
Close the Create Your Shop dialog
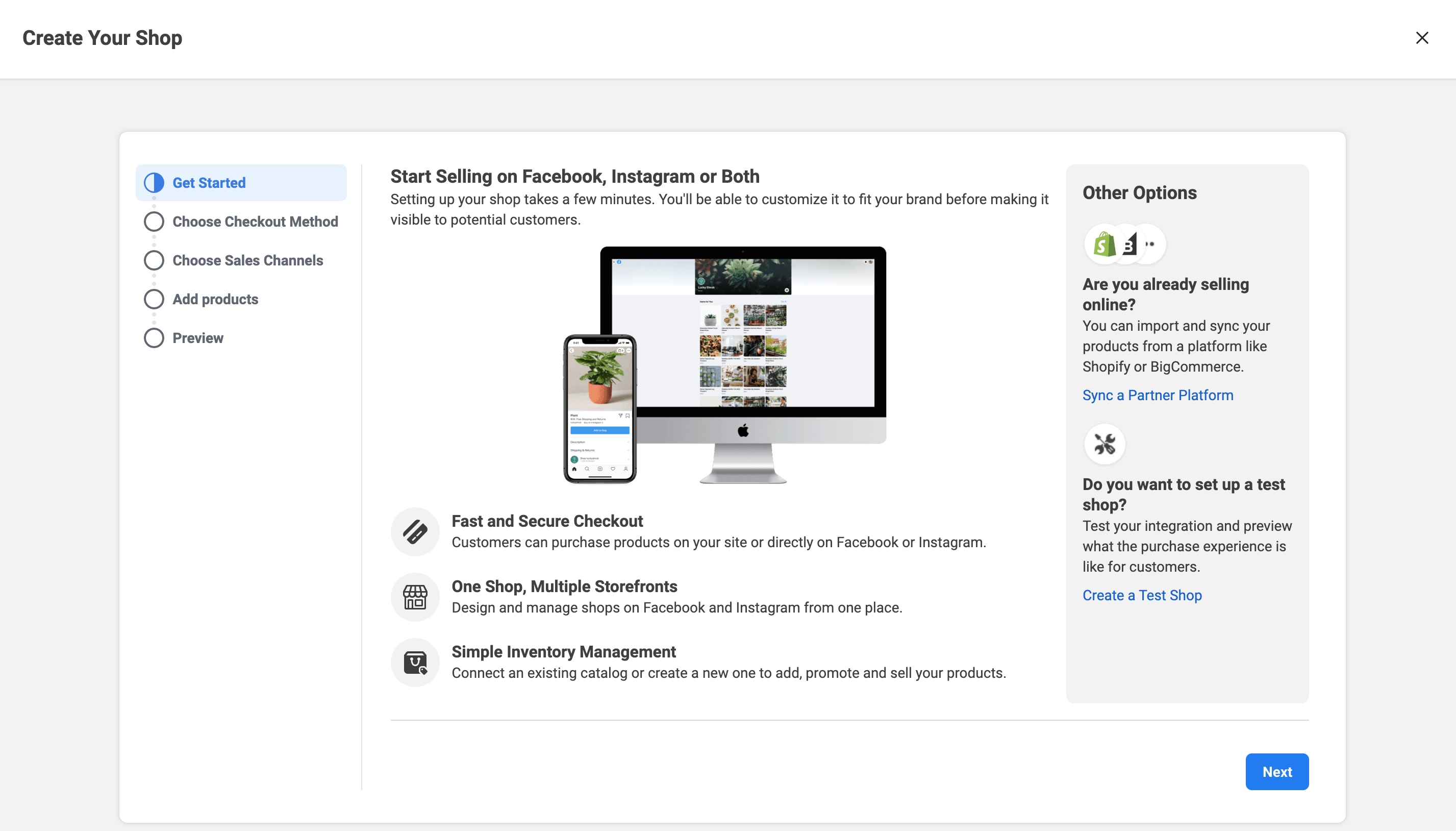[x=1422, y=38]
